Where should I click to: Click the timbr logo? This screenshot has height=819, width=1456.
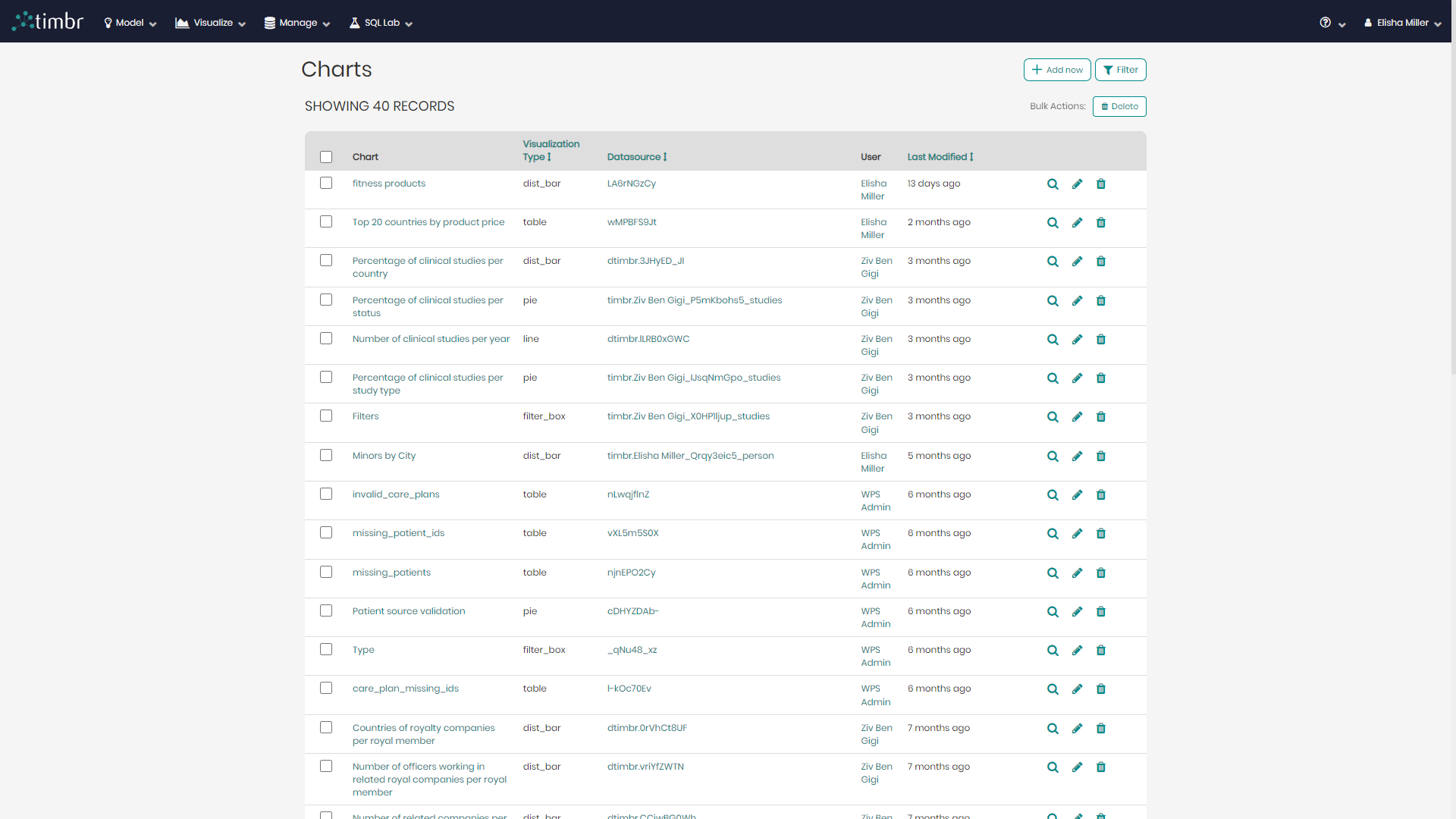click(48, 21)
